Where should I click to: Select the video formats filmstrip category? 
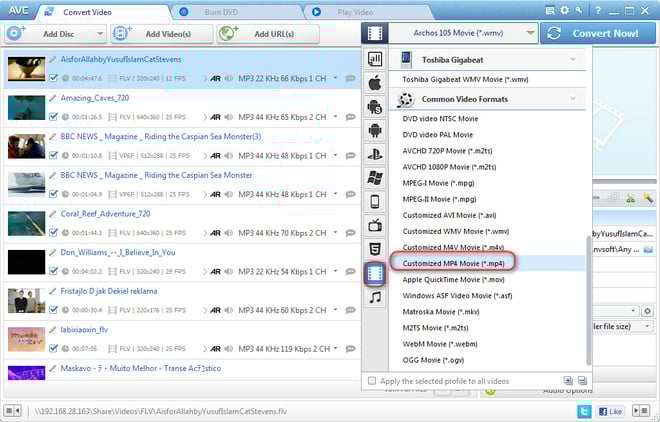[x=375, y=273]
